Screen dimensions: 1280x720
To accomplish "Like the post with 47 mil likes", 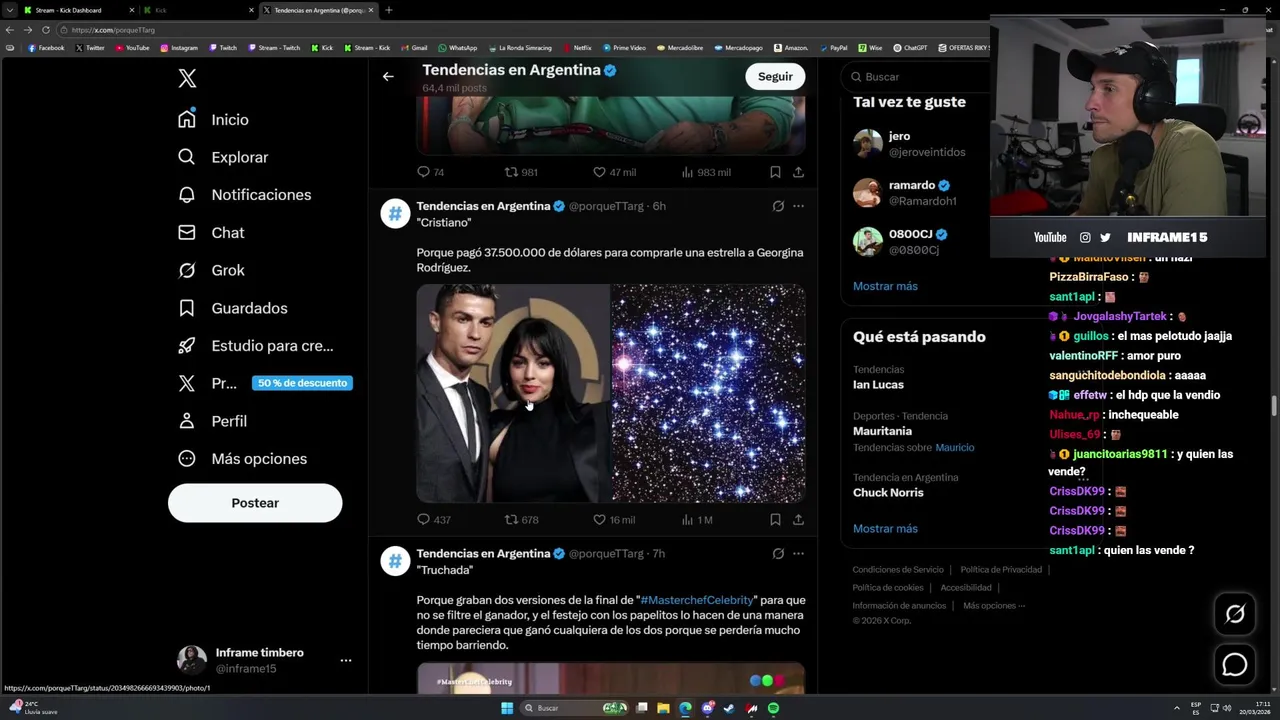I will 614,172.
